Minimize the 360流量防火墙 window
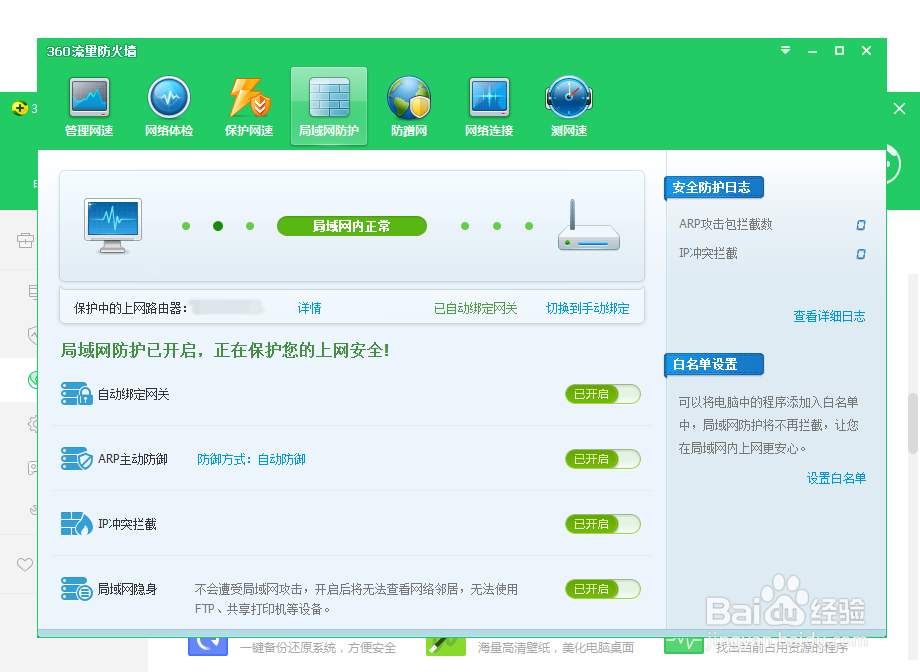The height and width of the screenshot is (672, 920). tap(812, 51)
